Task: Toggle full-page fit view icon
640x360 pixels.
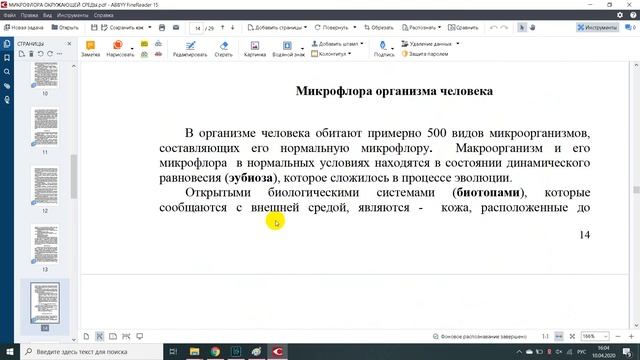Action: [572, 336]
